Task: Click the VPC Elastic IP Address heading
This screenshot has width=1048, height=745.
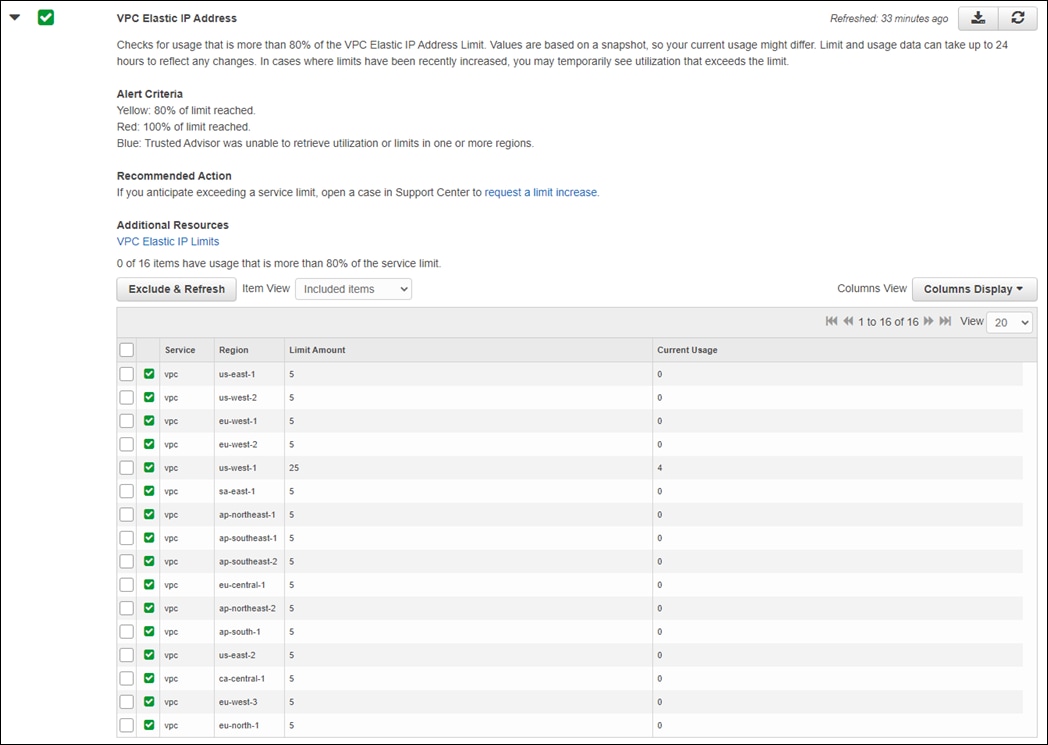Action: (176, 18)
